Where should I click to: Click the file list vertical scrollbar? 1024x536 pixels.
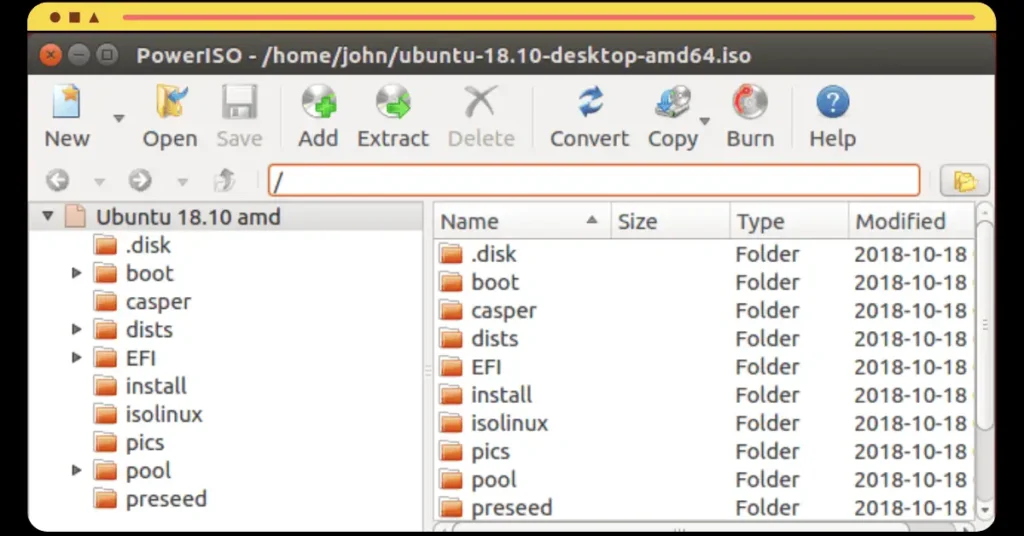click(x=984, y=325)
